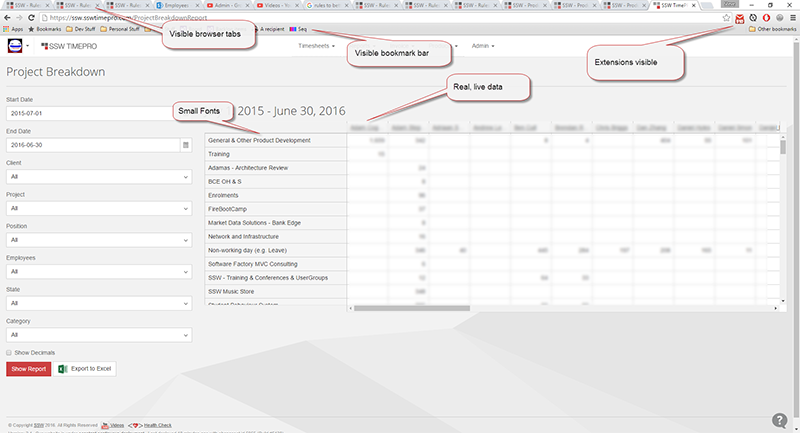Open the Health Check link in footer

click(x=157, y=425)
